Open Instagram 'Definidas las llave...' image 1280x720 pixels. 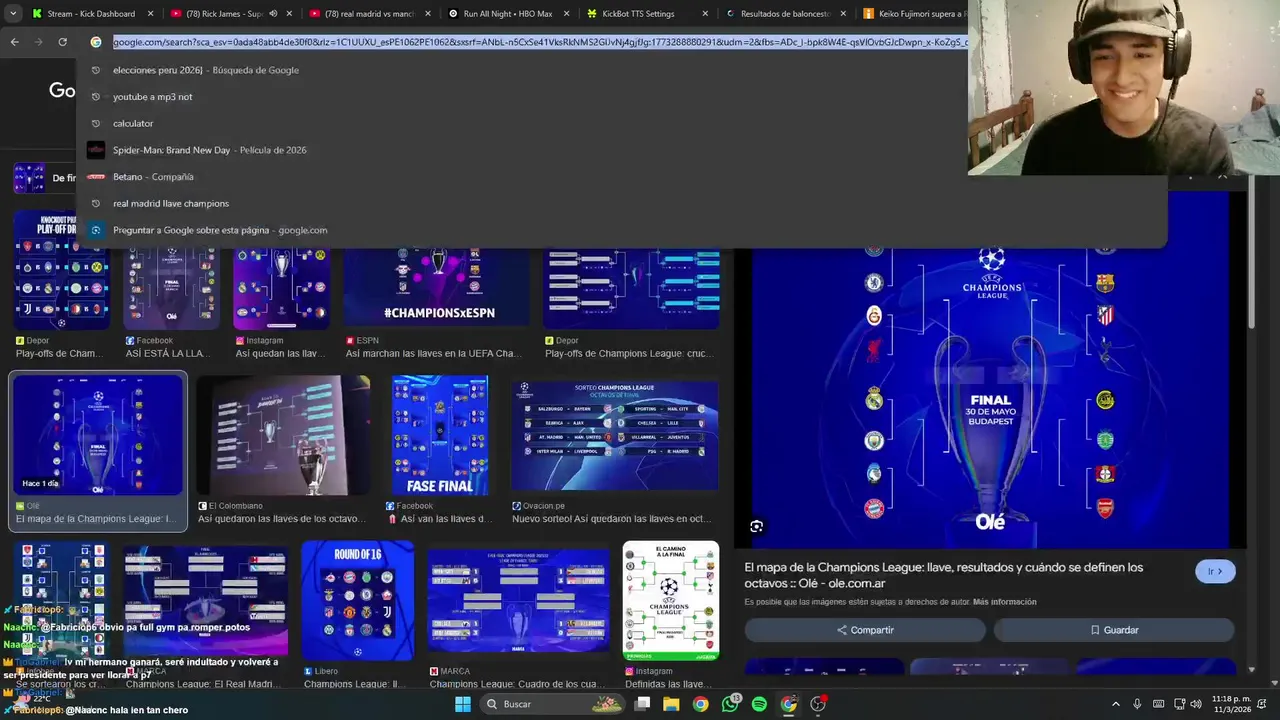[x=671, y=601]
